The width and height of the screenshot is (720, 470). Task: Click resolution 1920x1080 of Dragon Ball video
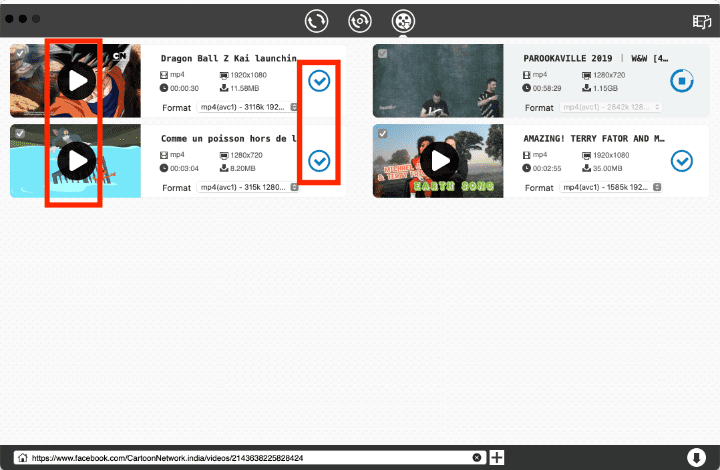(x=248, y=75)
